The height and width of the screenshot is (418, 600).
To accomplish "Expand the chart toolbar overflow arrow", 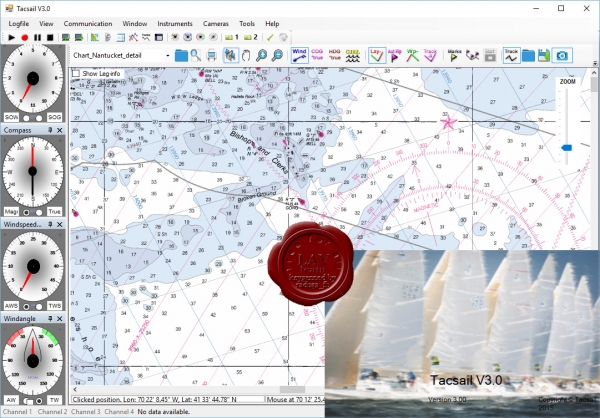I will click(595, 63).
